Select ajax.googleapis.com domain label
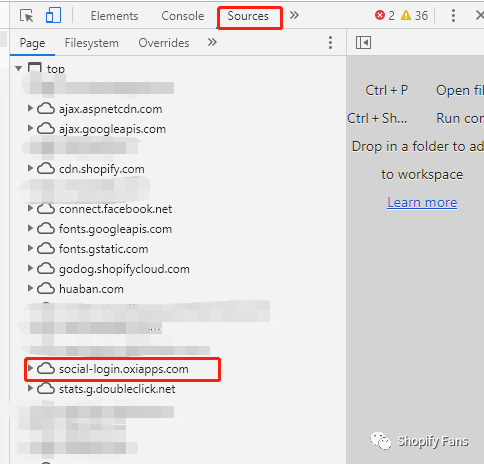The height and width of the screenshot is (464, 484). coord(112,129)
